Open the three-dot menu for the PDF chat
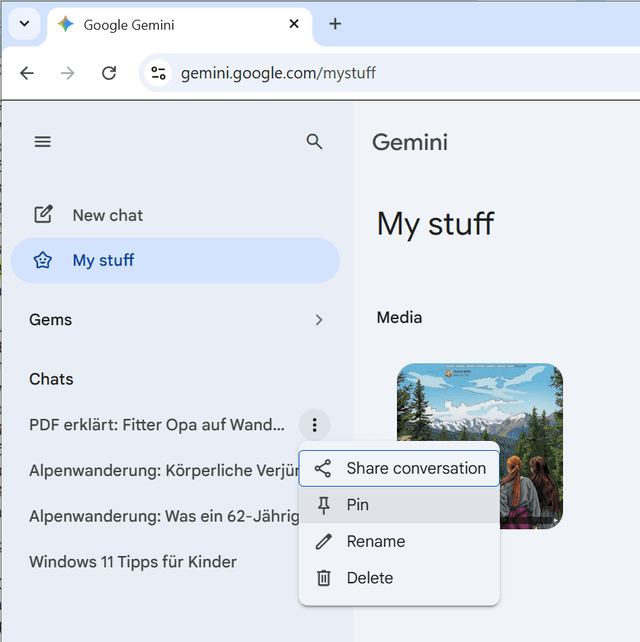640x642 pixels. pos(314,425)
